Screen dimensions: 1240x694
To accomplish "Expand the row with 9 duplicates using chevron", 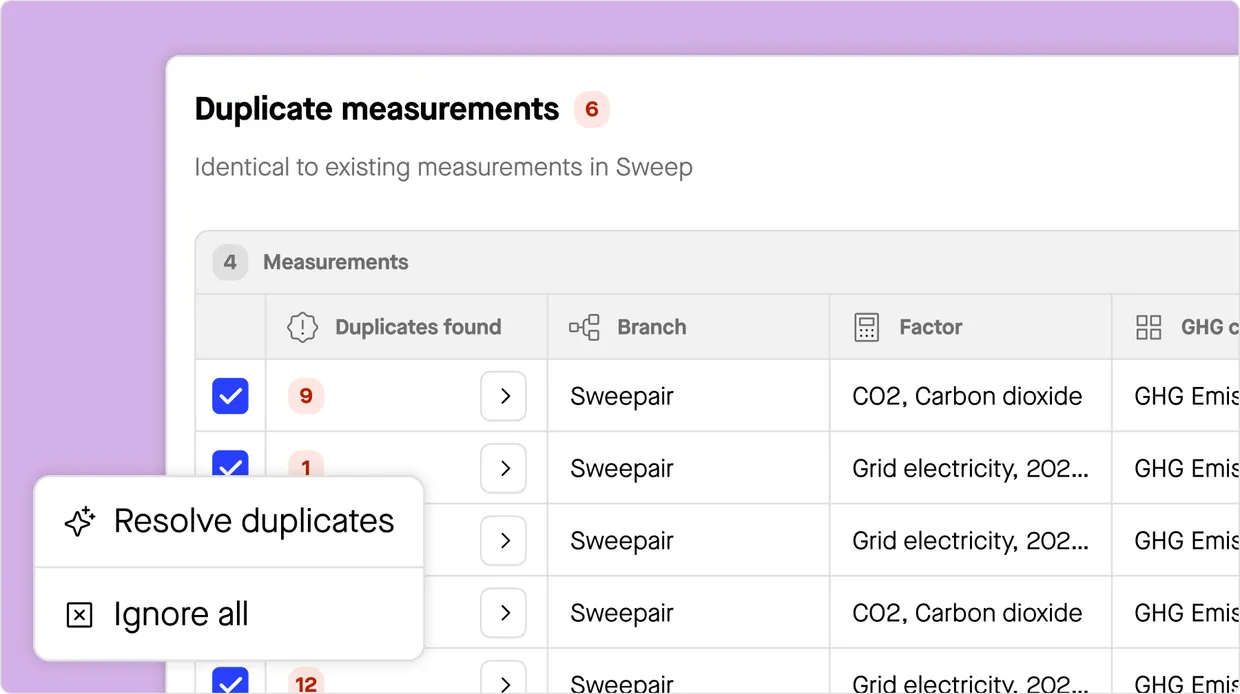I will click(x=504, y=396).
